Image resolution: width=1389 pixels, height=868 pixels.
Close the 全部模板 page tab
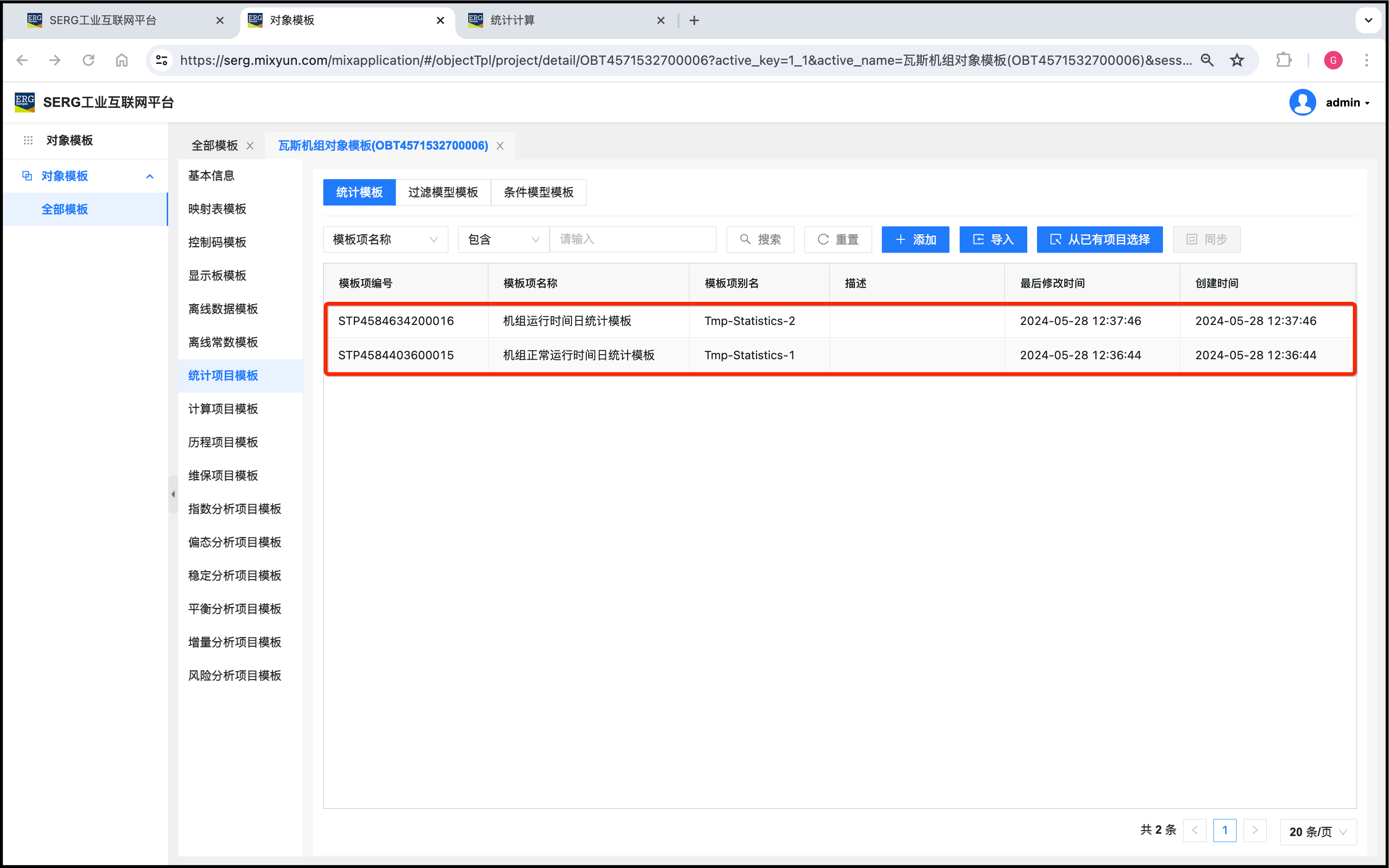pyautogui.click(x=251, y=146)
